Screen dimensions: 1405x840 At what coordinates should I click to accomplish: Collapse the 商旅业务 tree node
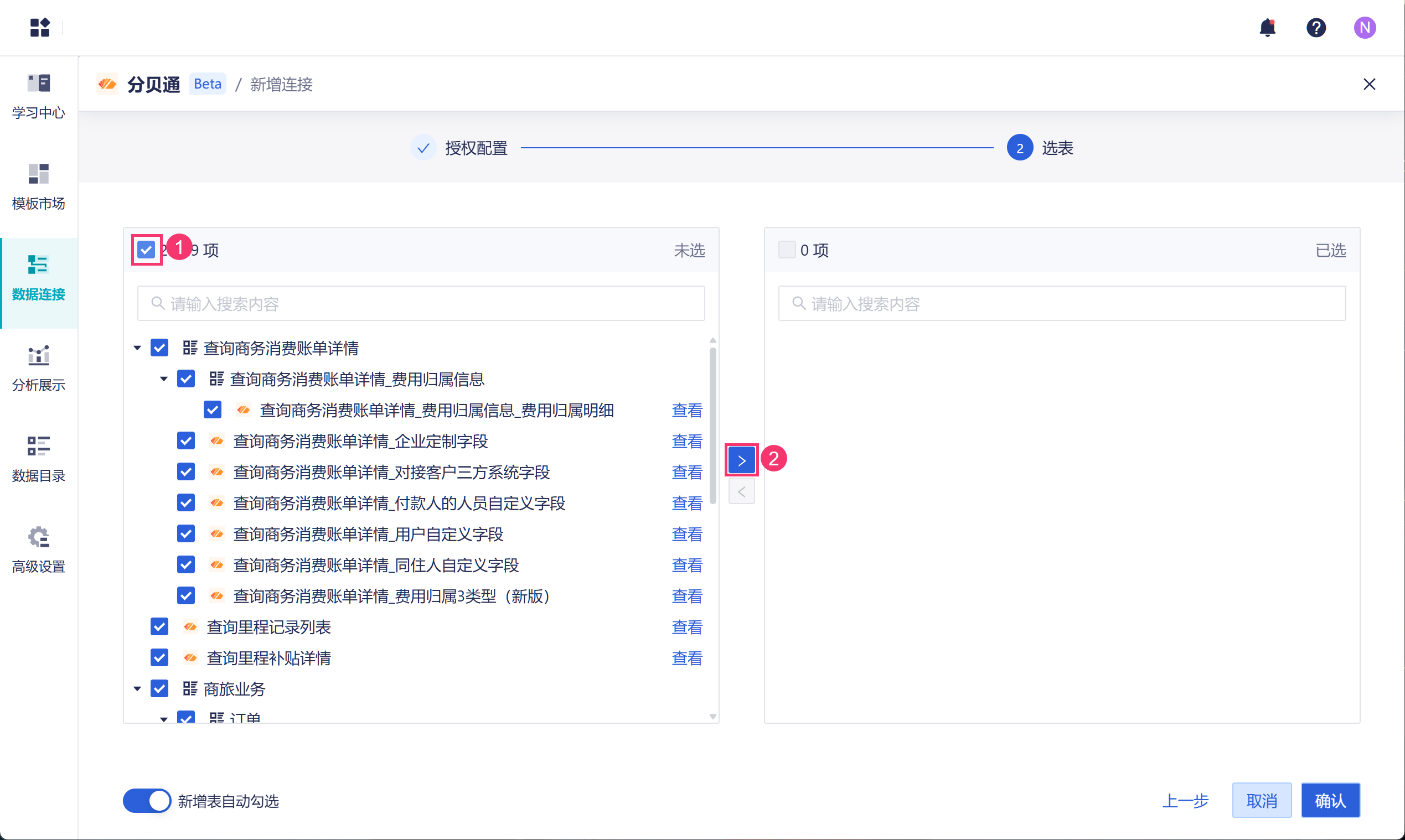(137, 688)
